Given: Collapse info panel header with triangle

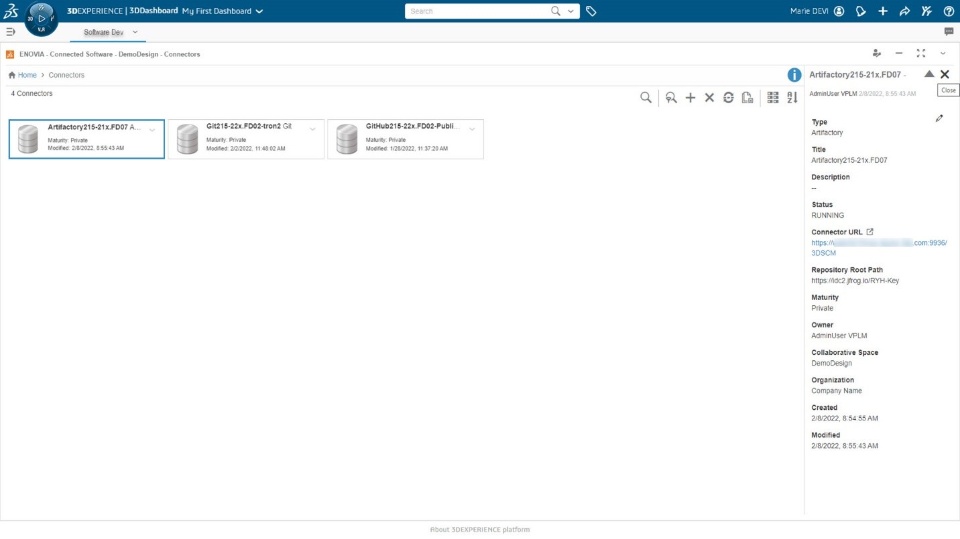Looking at the screenshot, I should pyautogui.click(x=929, y=74).
